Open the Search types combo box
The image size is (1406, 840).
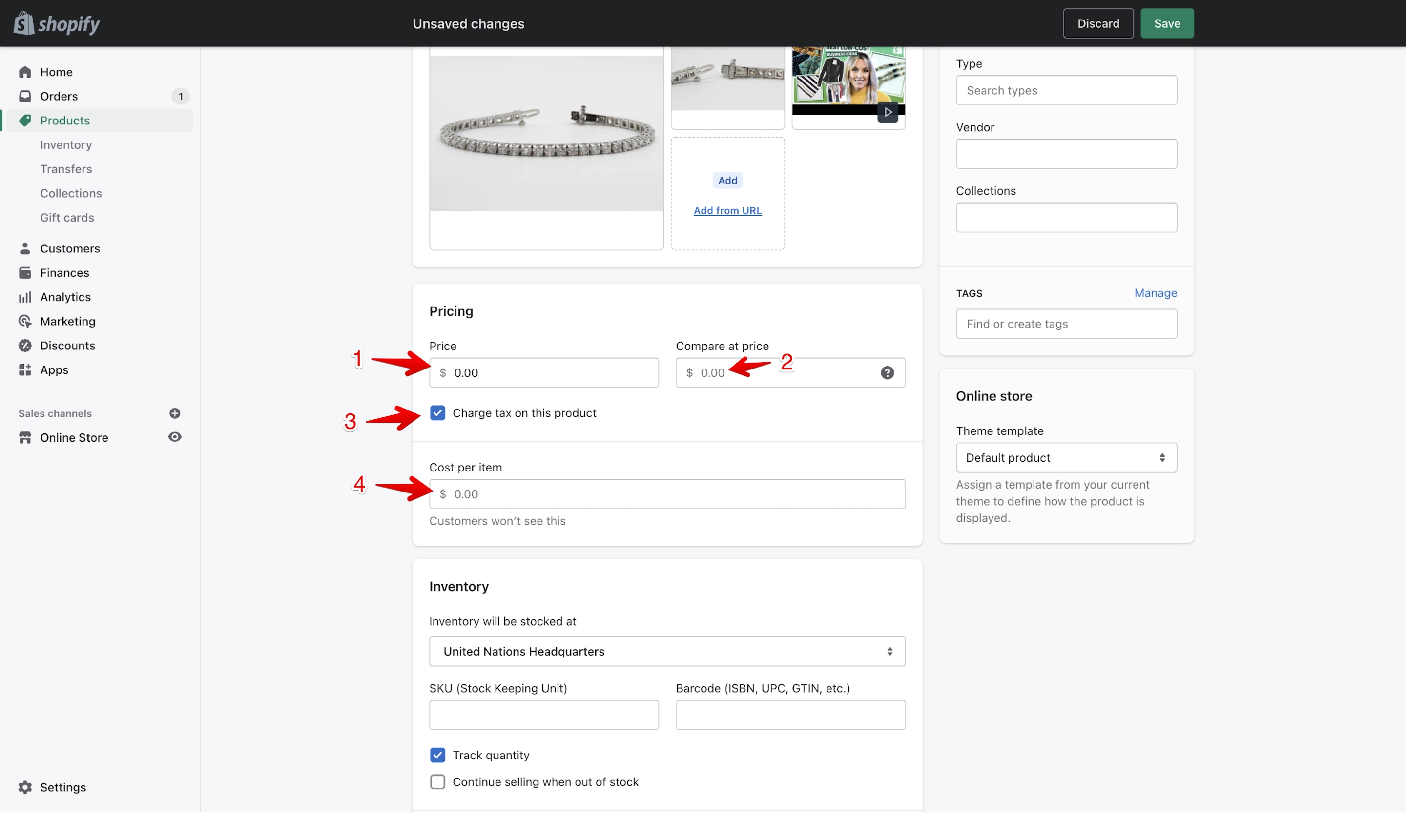click(1066, 91)
